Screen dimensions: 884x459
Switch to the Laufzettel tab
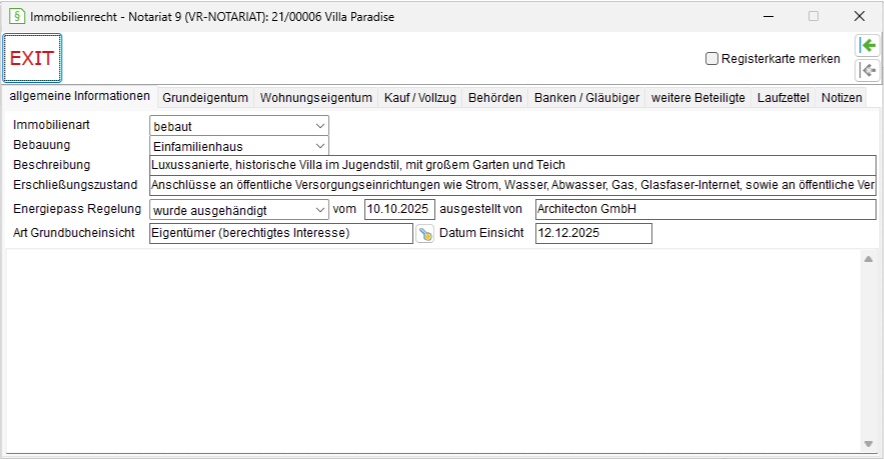783,98
